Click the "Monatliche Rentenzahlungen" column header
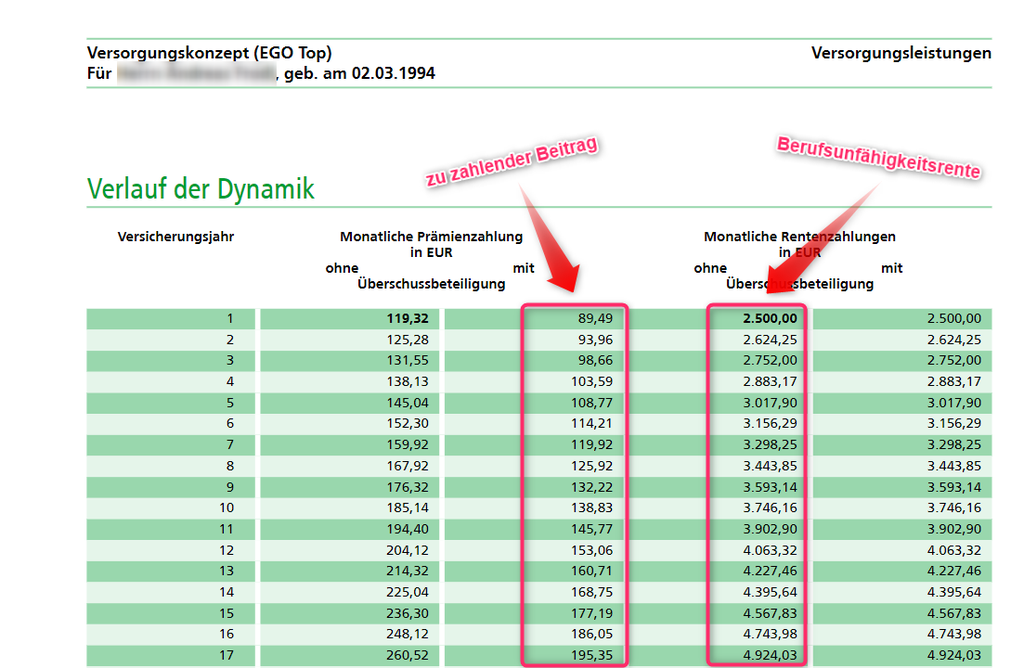Image resolution: width=1024 pixels, height=668 pixels. point(799,237)
